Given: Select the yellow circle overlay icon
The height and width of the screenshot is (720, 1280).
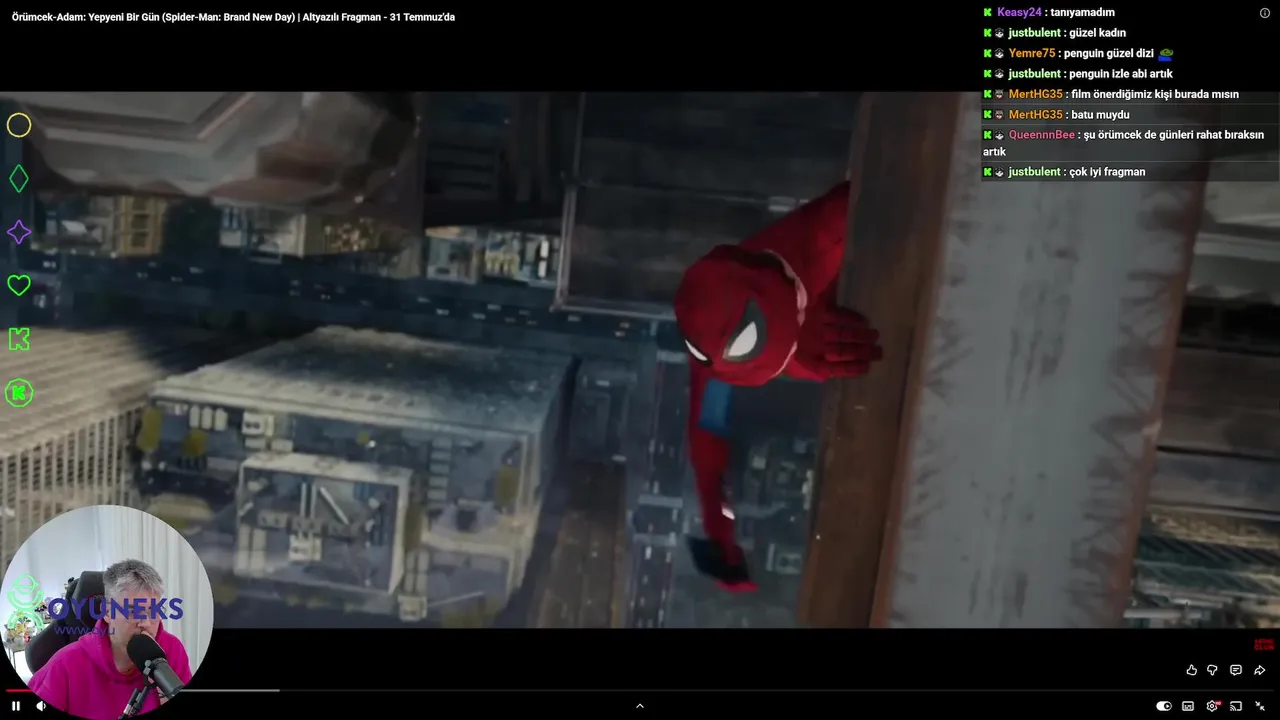Looking at the screenshot, I should tap(19, 125).
